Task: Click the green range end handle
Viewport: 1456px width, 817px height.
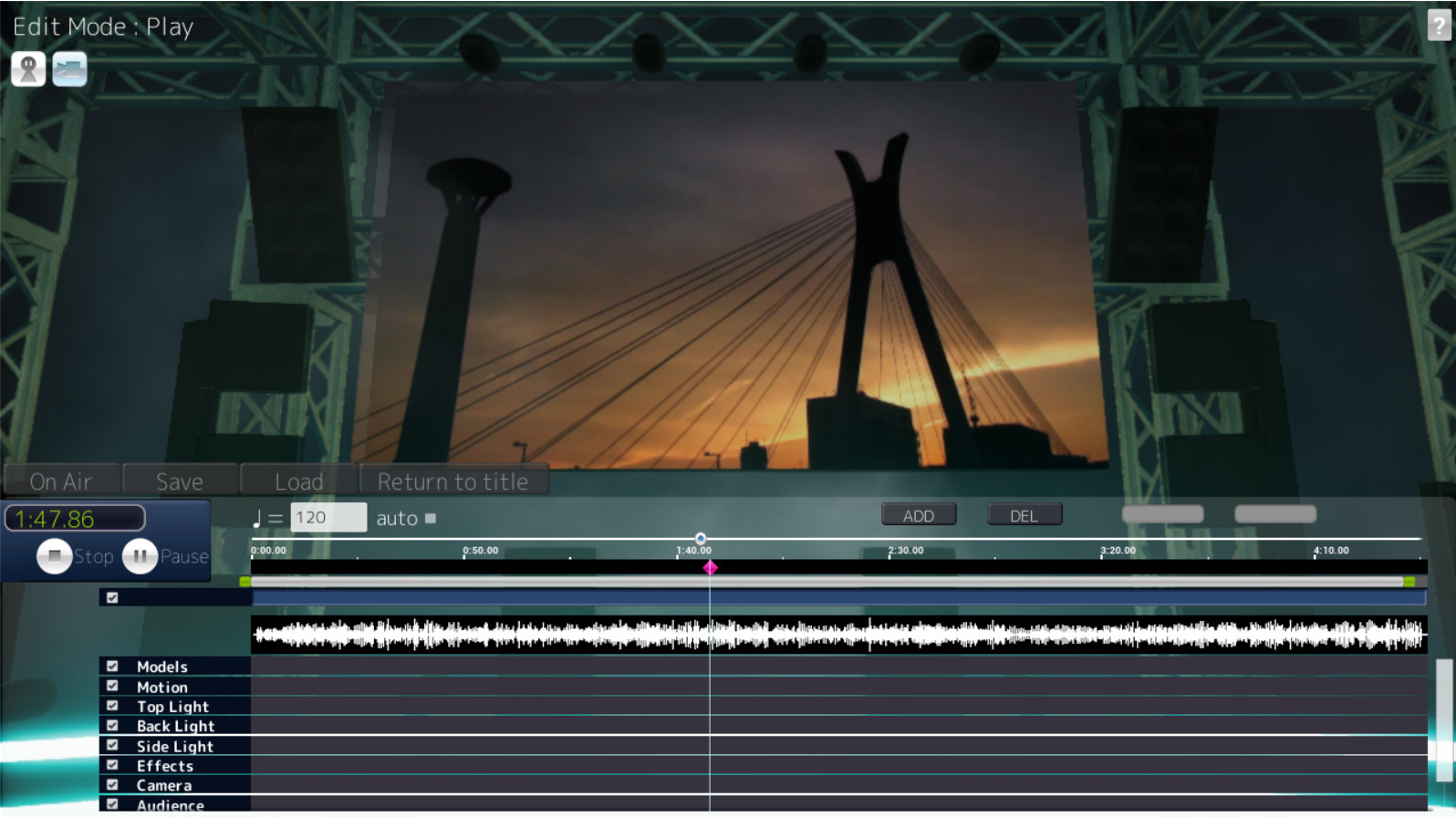Action: tap(1409, 582)
